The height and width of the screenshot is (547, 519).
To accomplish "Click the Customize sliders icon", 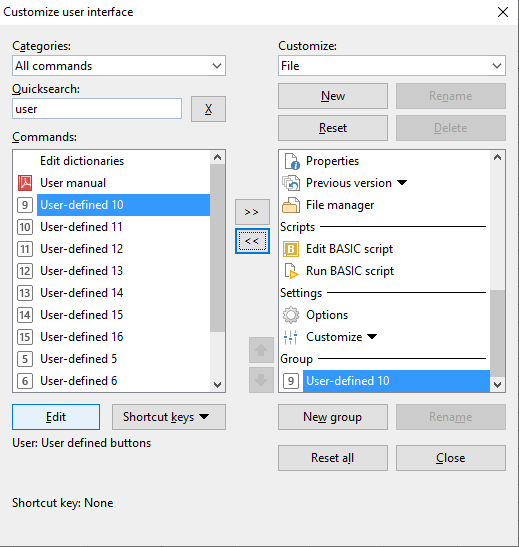I will click(x=291, y=337).
